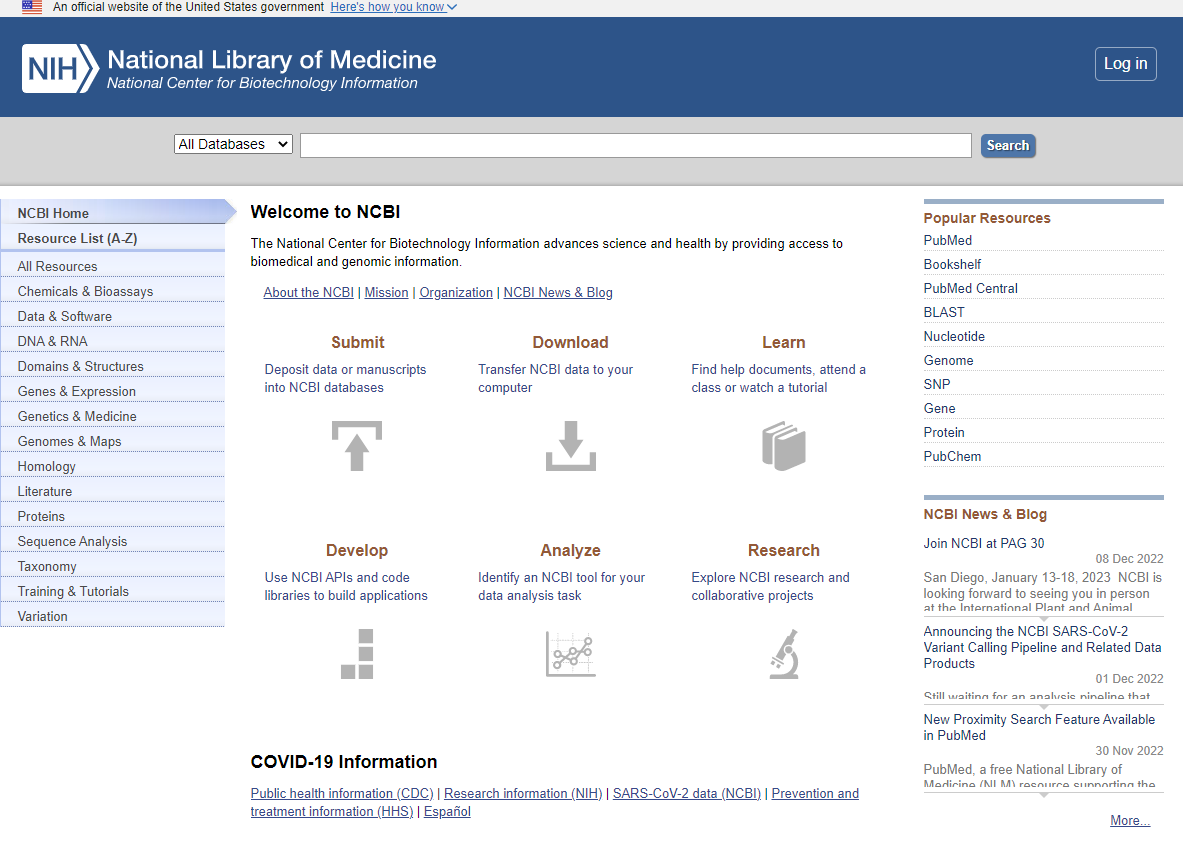The height and width of the screenshot is (850, 1183).
Task: Open Genomes & Maps category
Action: coord(112,440)
